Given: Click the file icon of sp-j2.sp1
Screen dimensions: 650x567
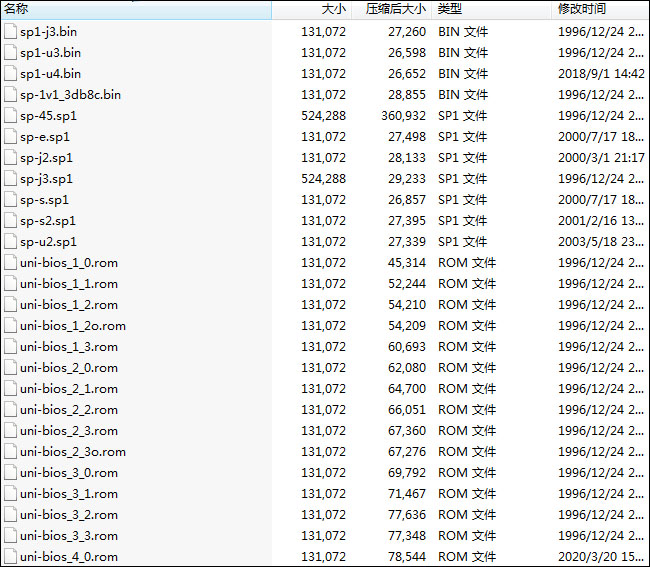Looking at the screenshot, I should 10,158.
